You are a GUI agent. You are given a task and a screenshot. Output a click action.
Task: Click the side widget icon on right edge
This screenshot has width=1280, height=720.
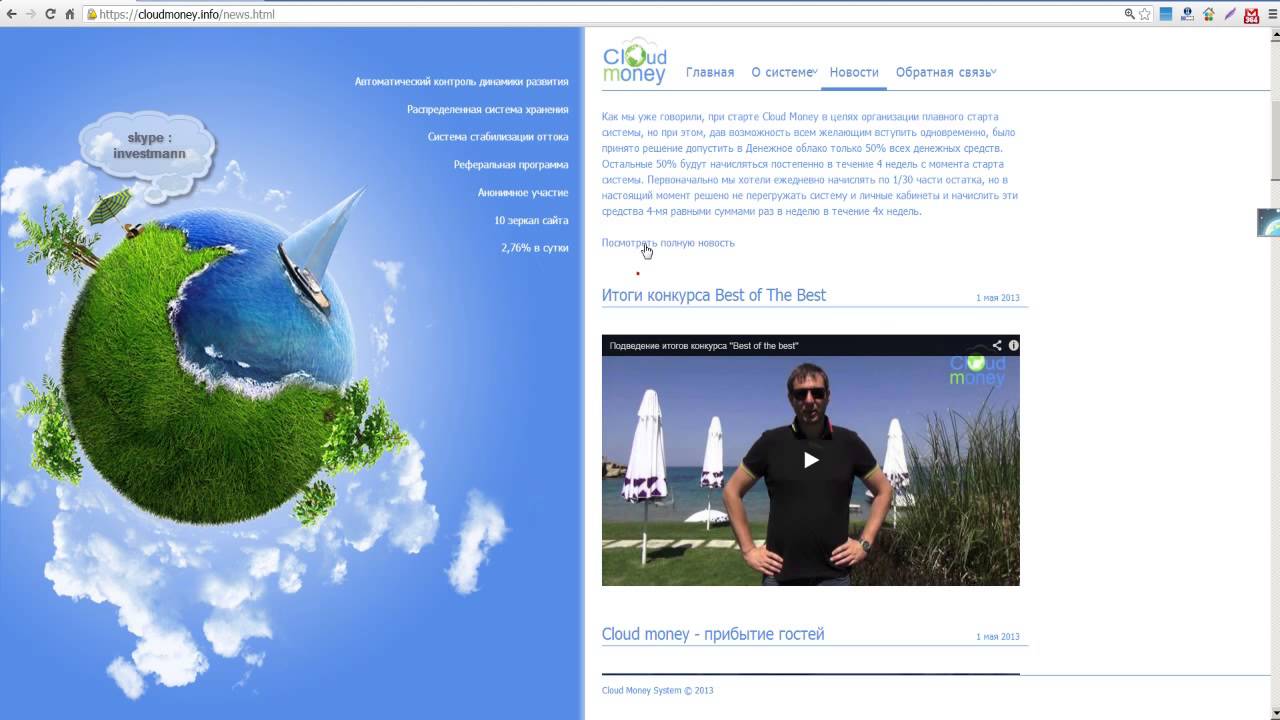point(1268,222)
